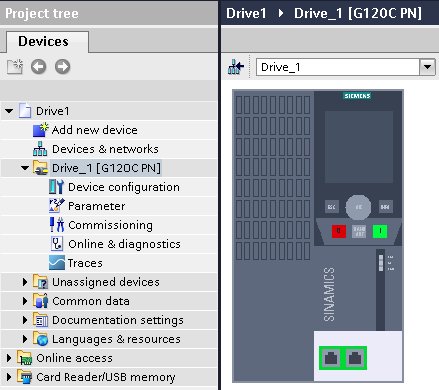Image resolution: width=439 pixels, height=390 pixels.
Task: Click the Unassigned devices folder icon
Action: point(40,282)
